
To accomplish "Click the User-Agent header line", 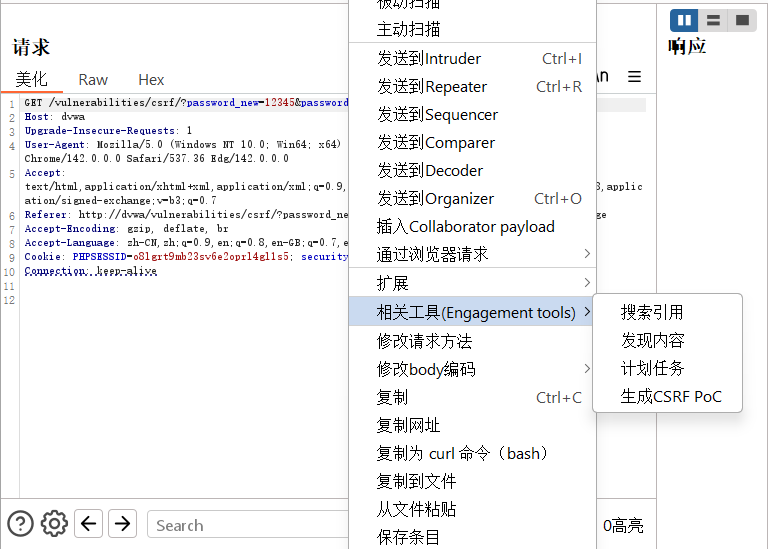I will pyautogui.click(x=183, y=144).
